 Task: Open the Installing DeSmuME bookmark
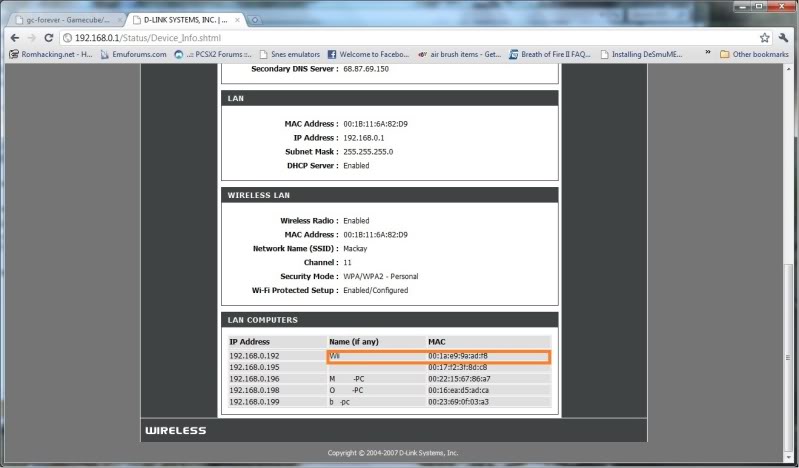647,54
